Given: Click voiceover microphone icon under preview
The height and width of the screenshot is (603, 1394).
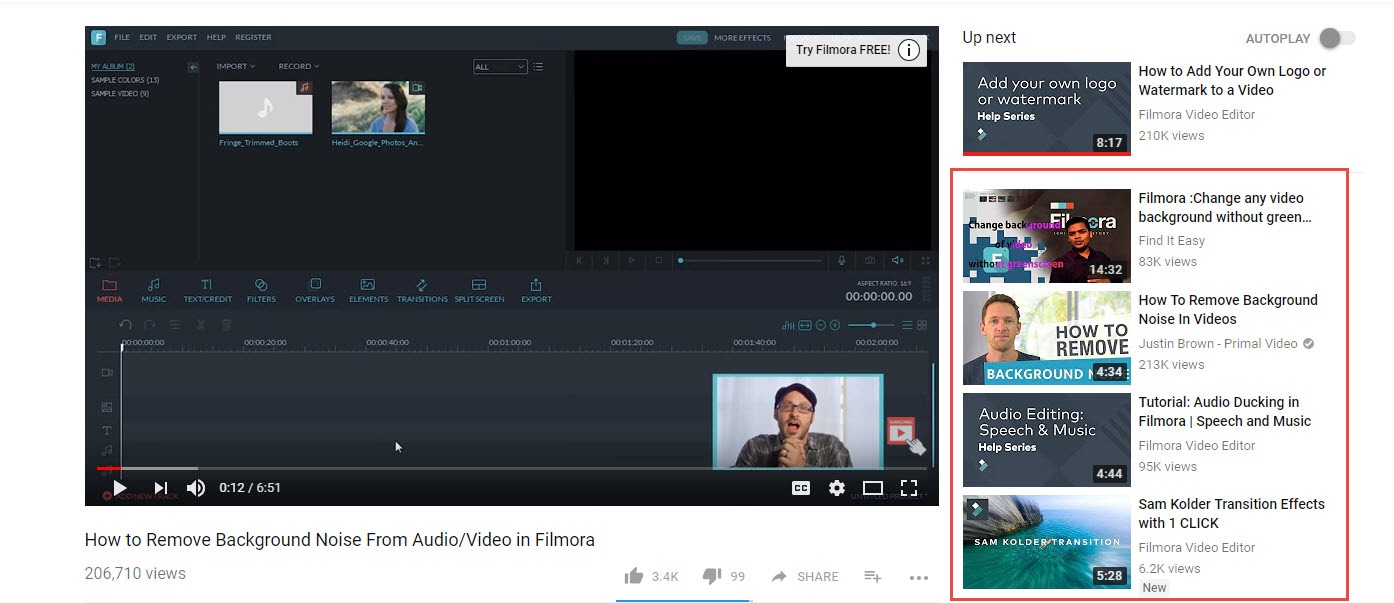Looking at the screenshot, I should pyautogui.click(x=842, y=260).
